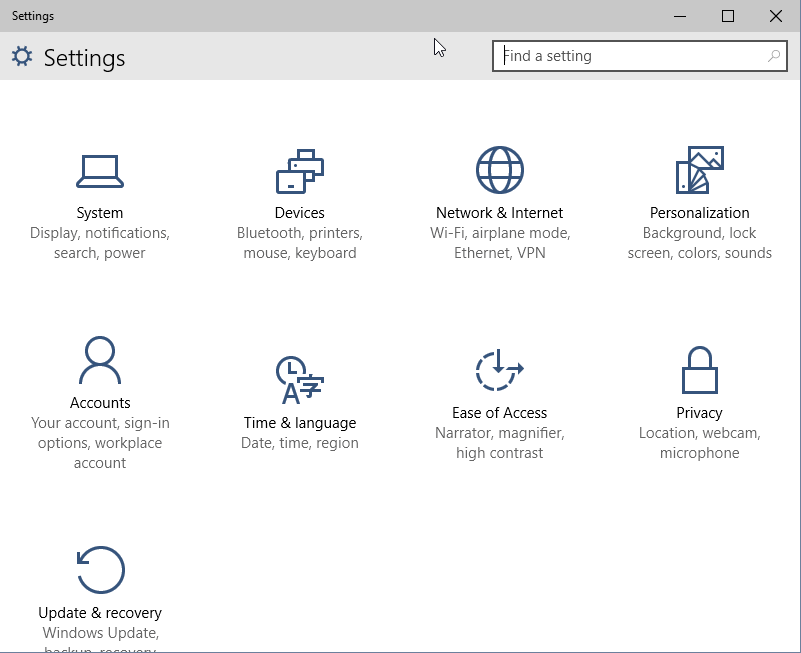Select the 'Bluetooth, printers, mouse, keyboard' text
Screen dimensions: 801x653
point(300,243)
